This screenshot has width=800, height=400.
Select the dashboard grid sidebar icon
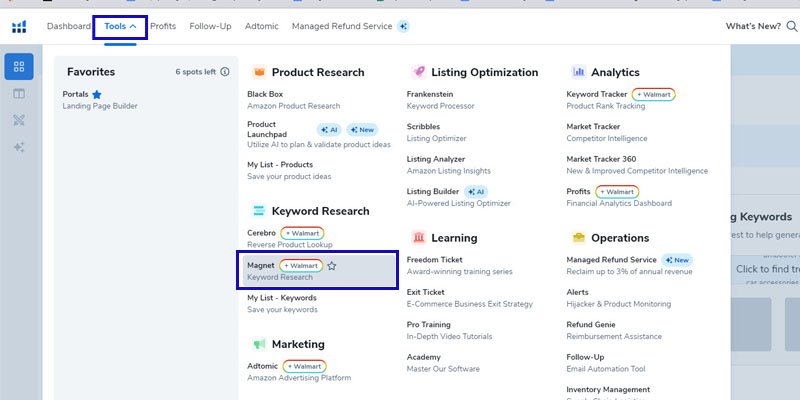point(19,66)
